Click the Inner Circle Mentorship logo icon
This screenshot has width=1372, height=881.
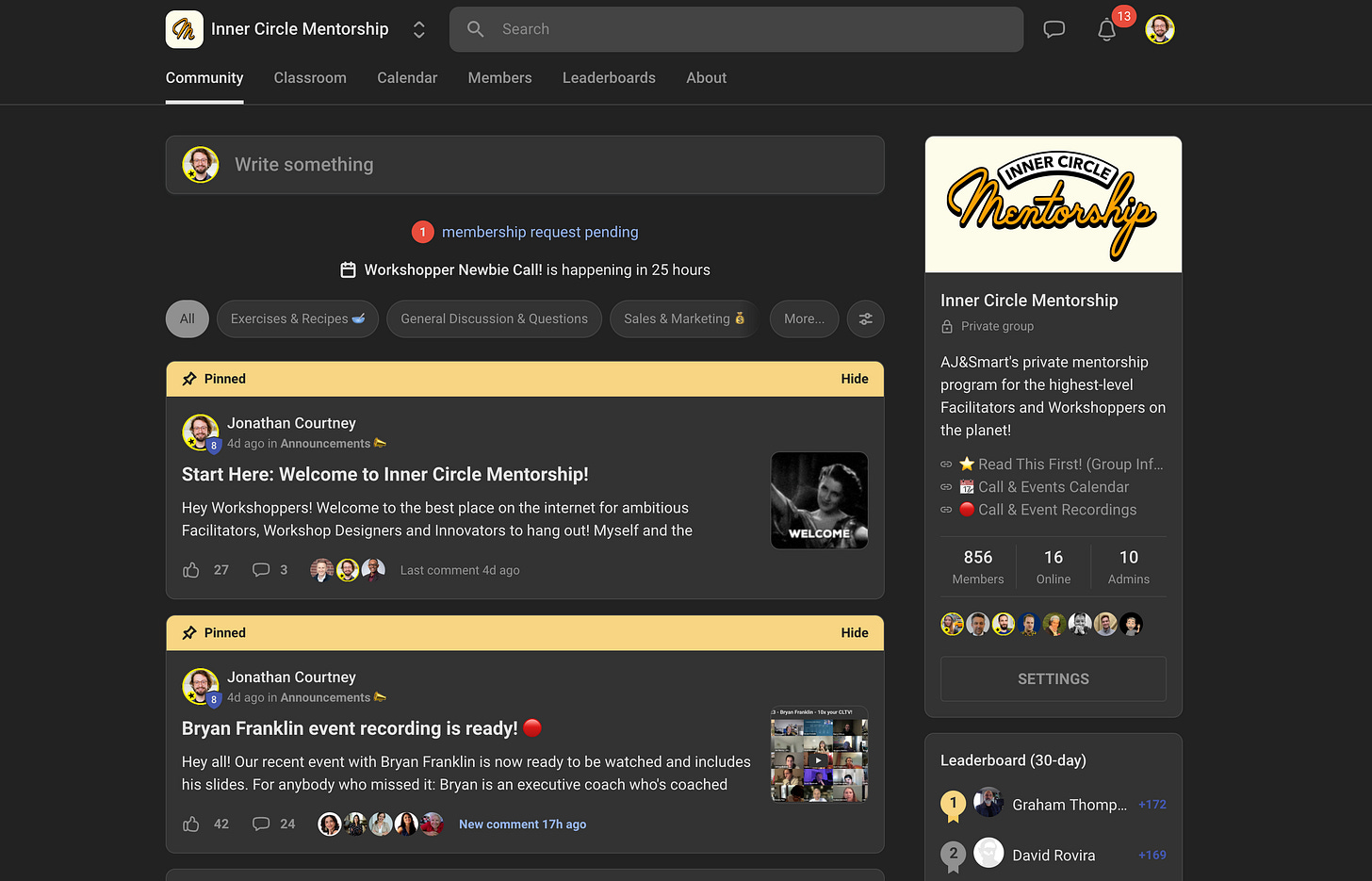185,29
